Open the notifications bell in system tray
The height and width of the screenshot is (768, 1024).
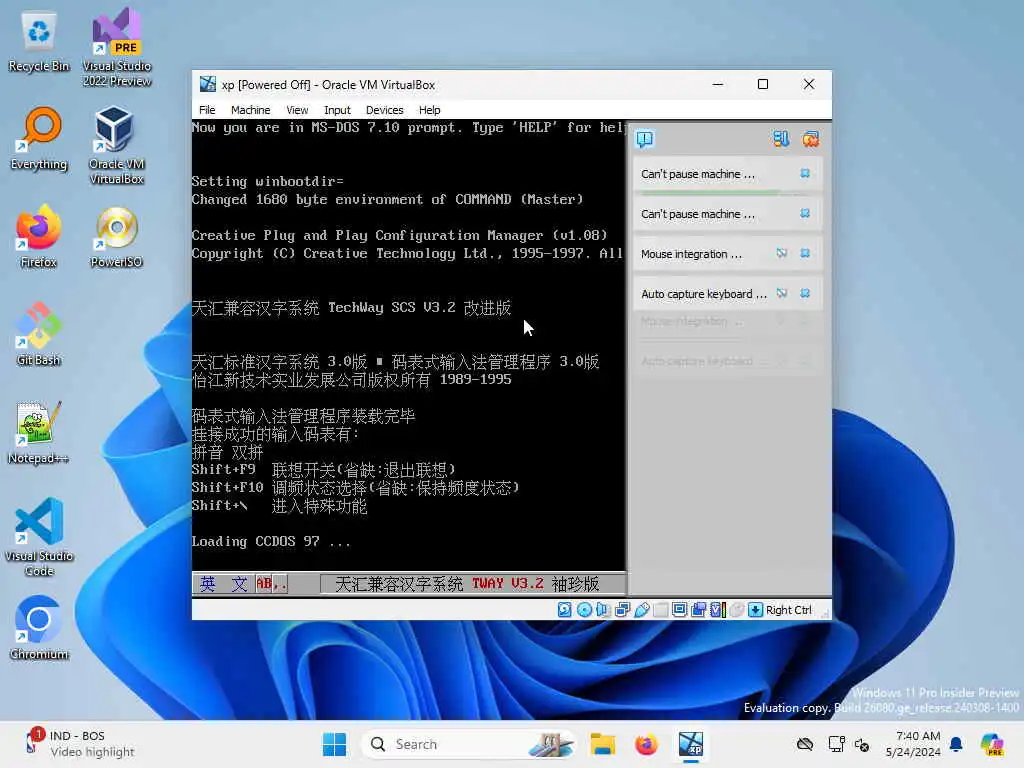956,744
